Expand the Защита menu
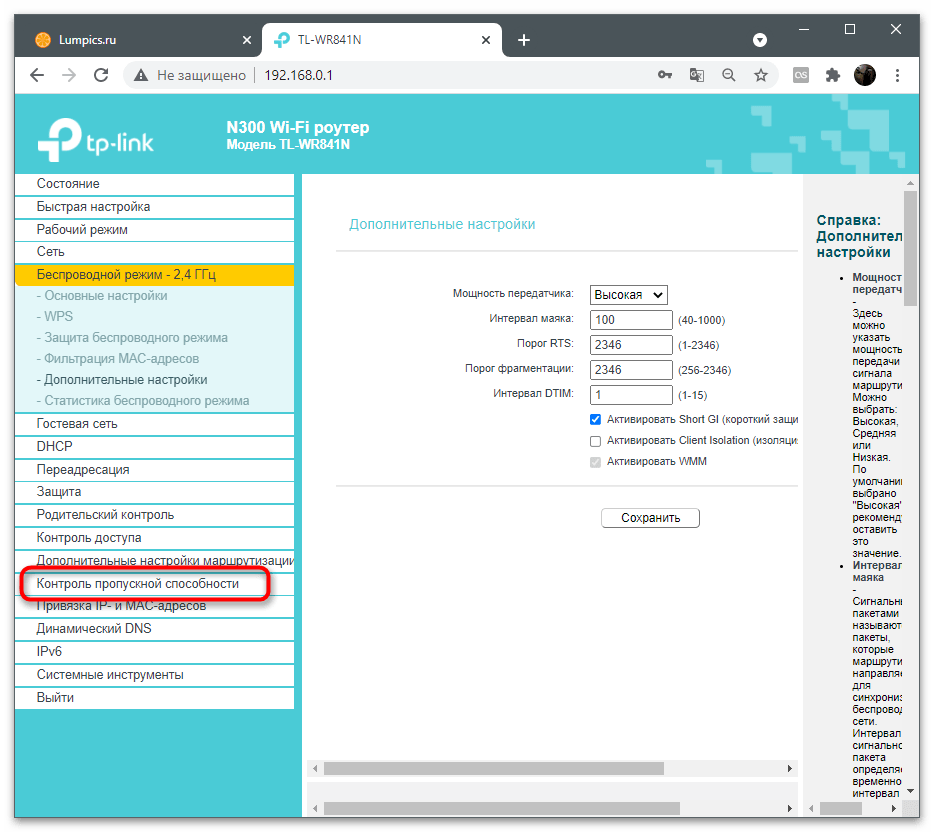The height and width of the screenshot is (832, 934). pos(154,492)
